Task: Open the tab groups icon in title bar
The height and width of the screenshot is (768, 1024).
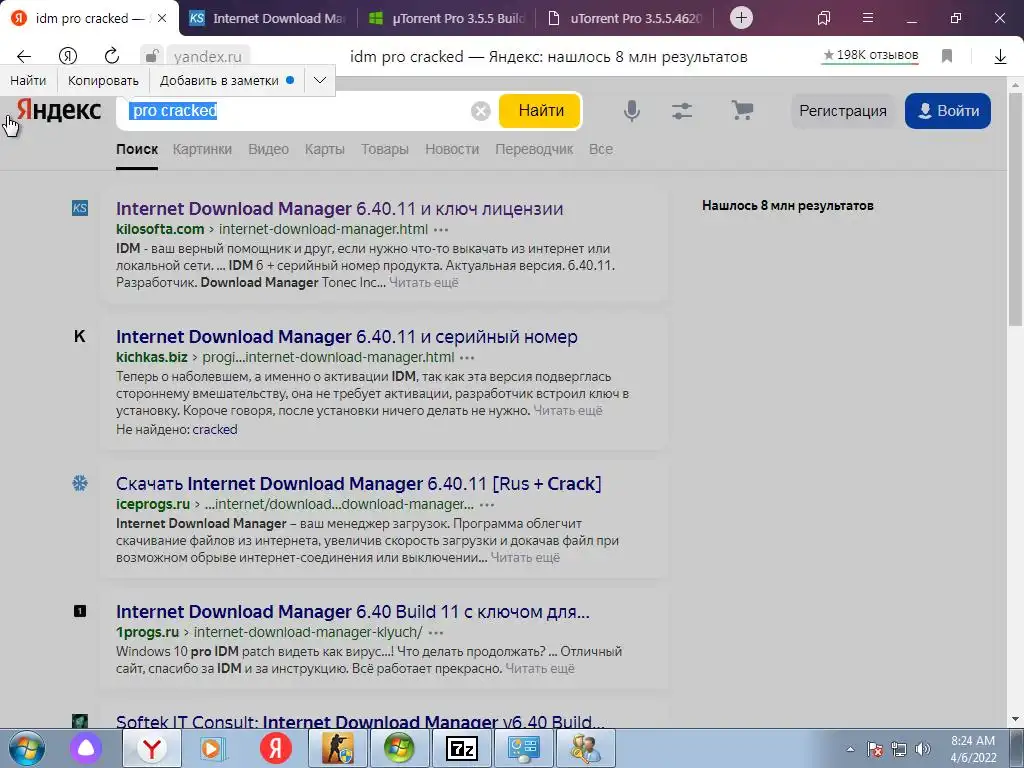Action: click(x=824, y=18)
